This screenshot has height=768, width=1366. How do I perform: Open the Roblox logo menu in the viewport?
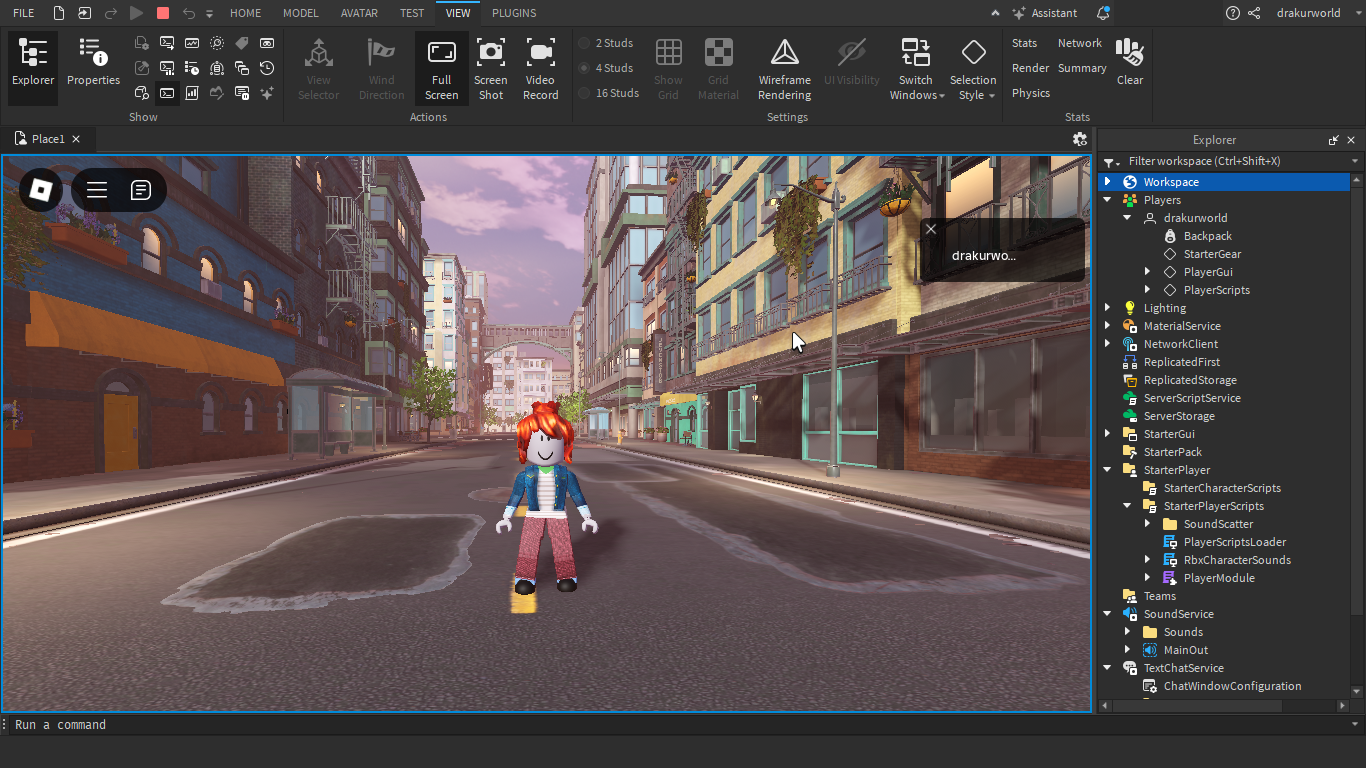pyautogui.click(x=41, y=189)
